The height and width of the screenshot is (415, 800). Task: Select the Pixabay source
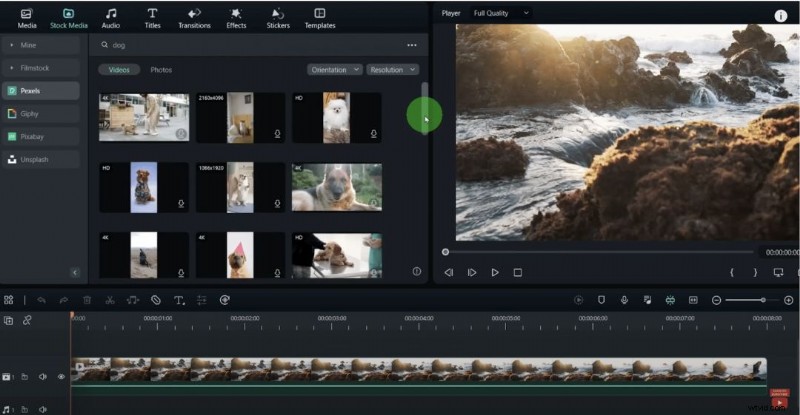click(41, 137)
